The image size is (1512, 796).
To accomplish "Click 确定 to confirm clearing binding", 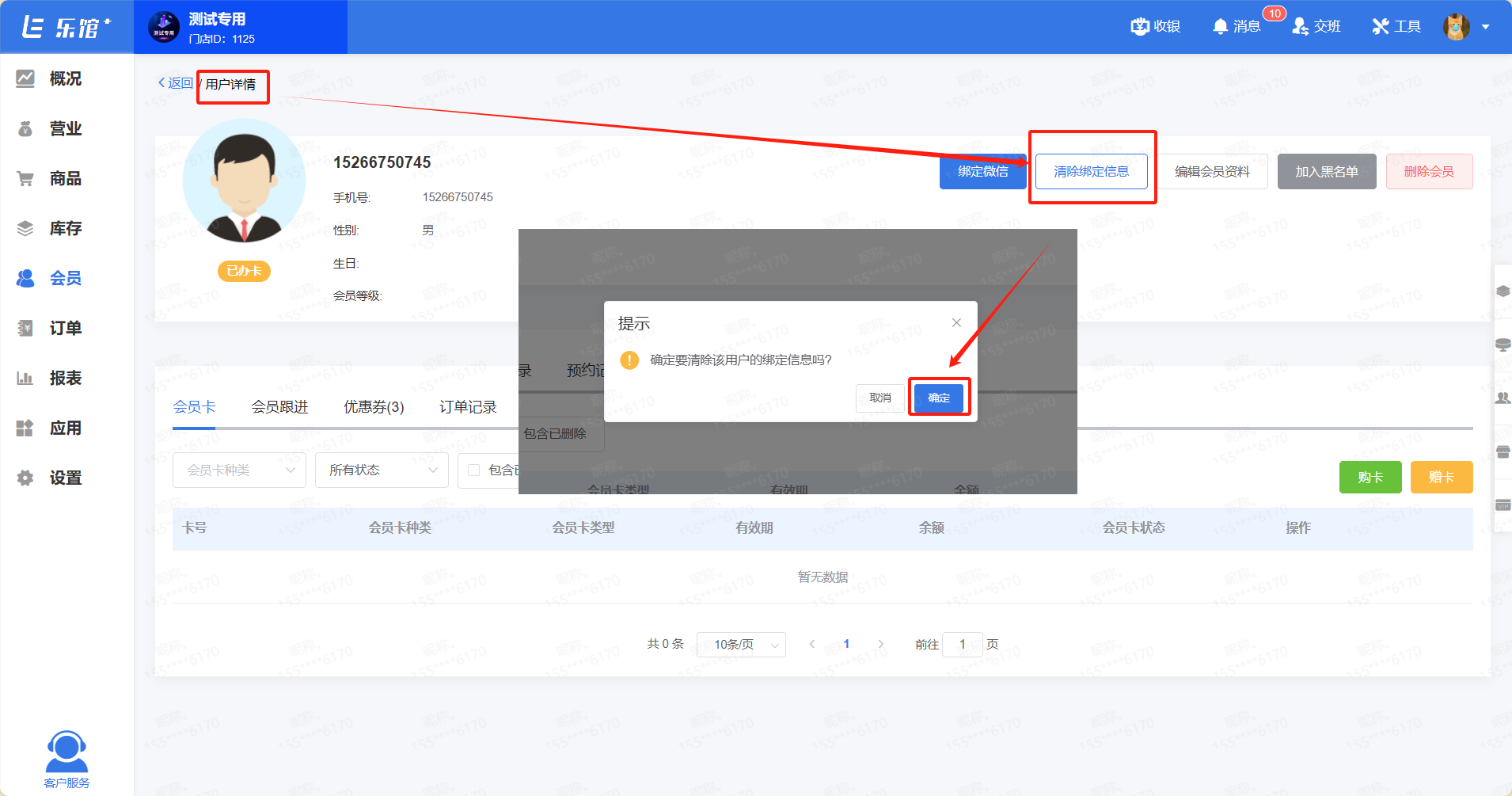I will pyautogui.click(x=938, y=398).
